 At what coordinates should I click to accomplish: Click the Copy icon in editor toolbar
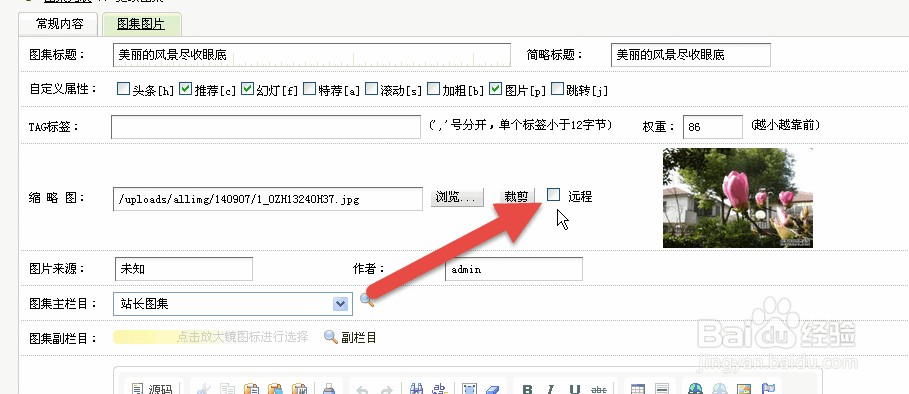[x=227, y=389]
